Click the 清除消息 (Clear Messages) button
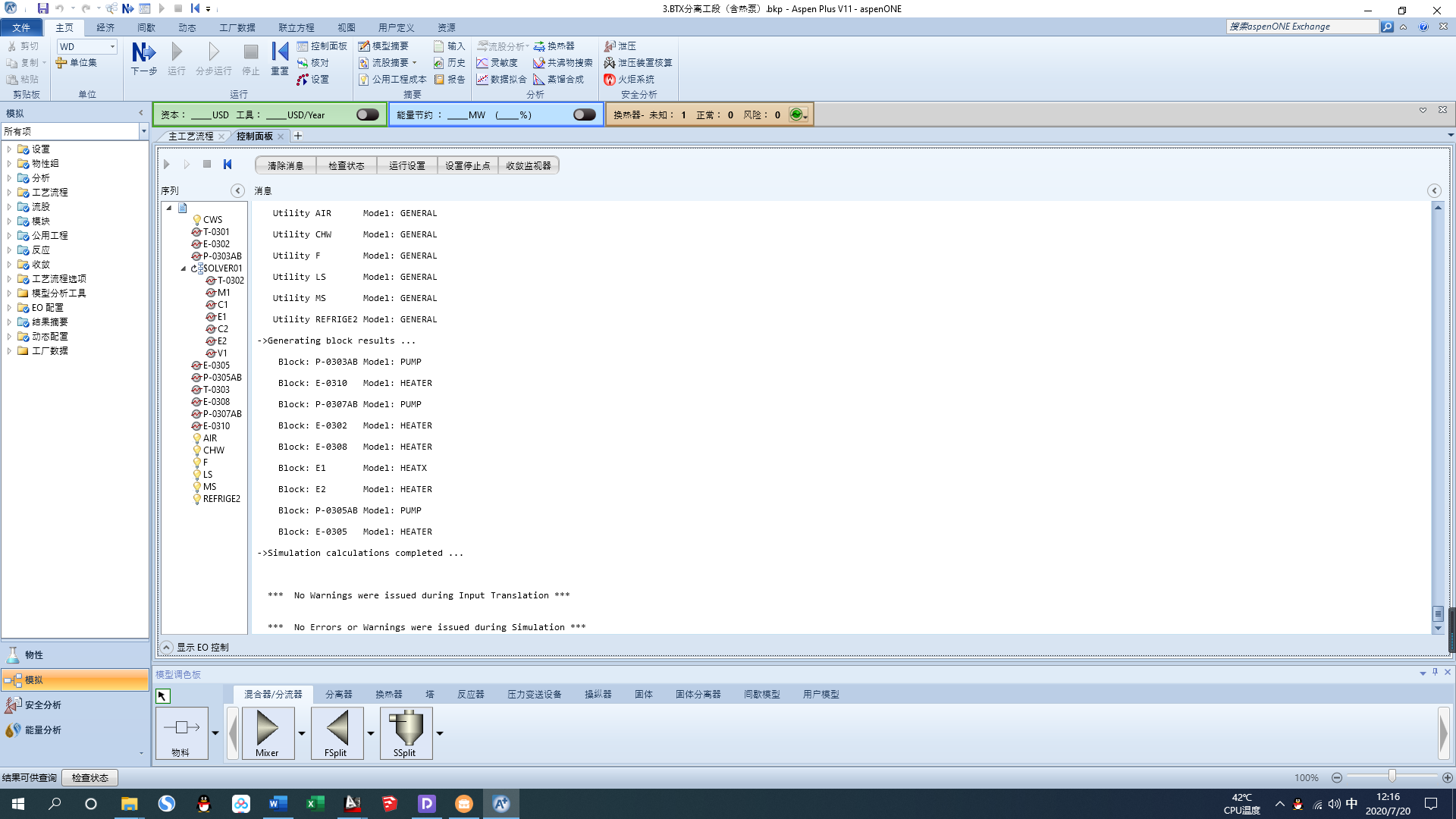1456x819 pixels. pos(285,165)
